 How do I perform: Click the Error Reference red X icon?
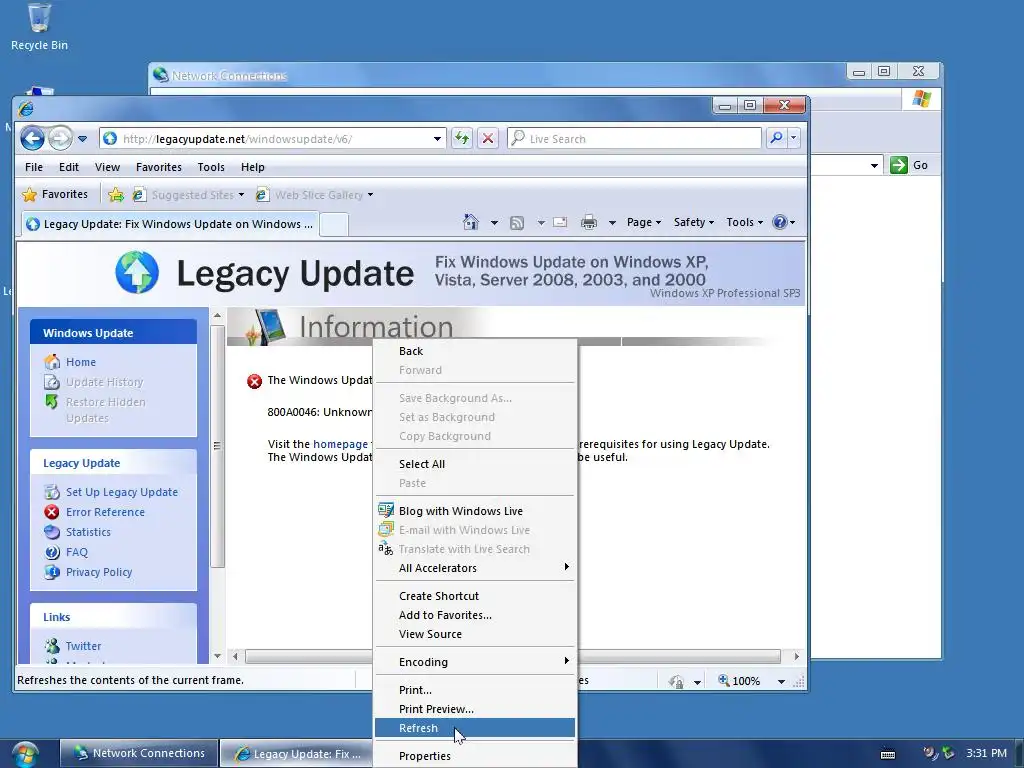[52, 512]
